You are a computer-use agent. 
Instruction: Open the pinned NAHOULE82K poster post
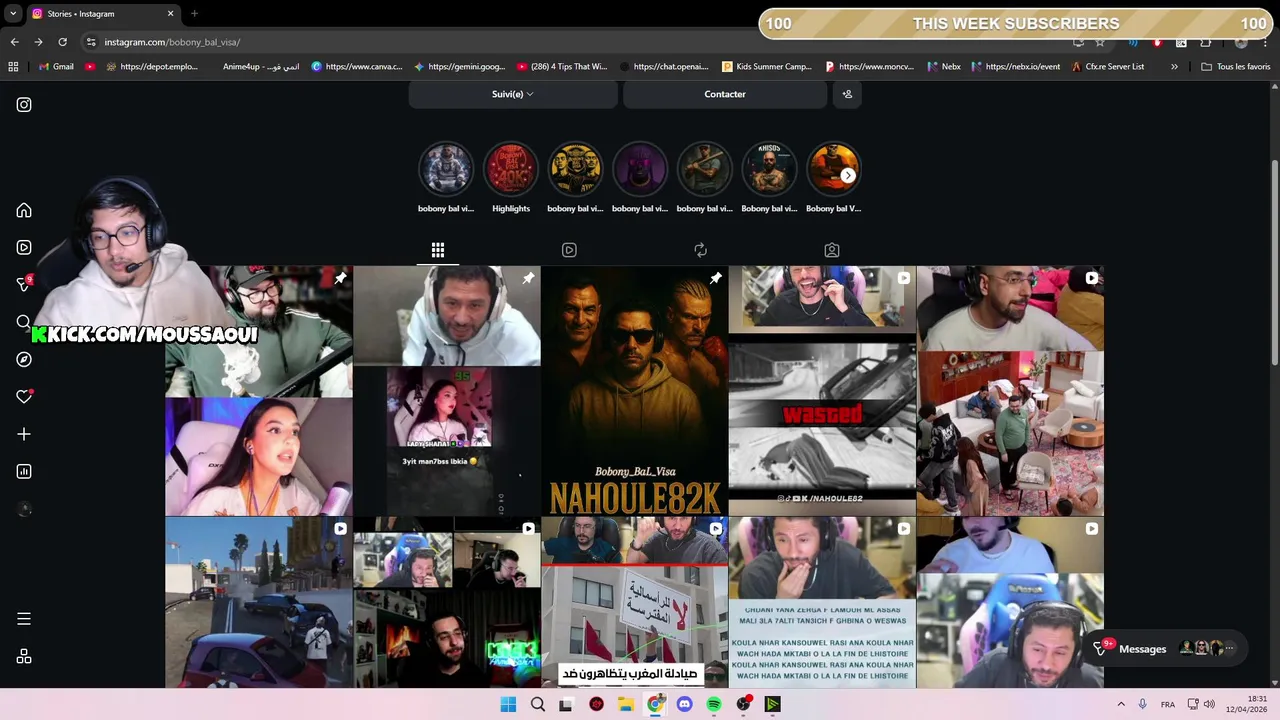634,391
